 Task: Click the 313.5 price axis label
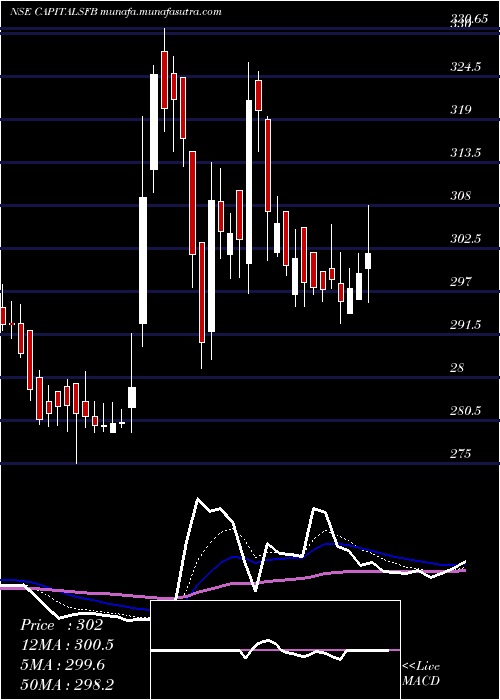click(467, 153)
